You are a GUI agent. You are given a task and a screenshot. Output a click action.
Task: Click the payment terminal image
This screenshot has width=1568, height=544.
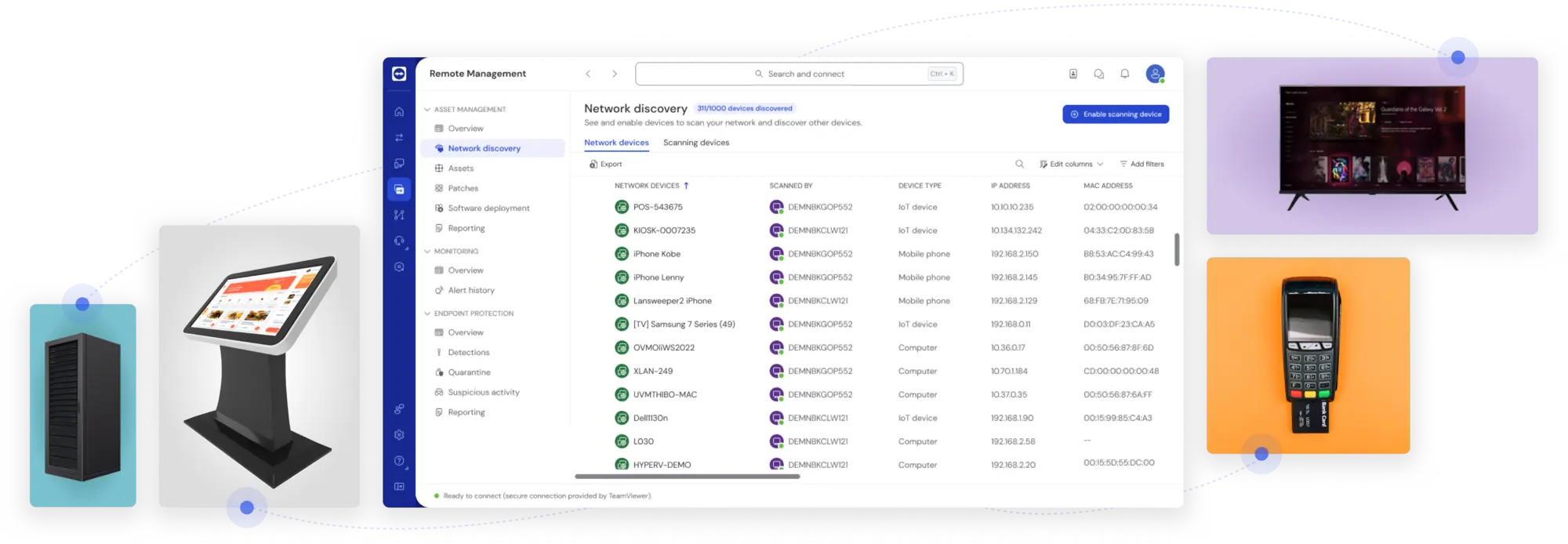coord(1308,356)
